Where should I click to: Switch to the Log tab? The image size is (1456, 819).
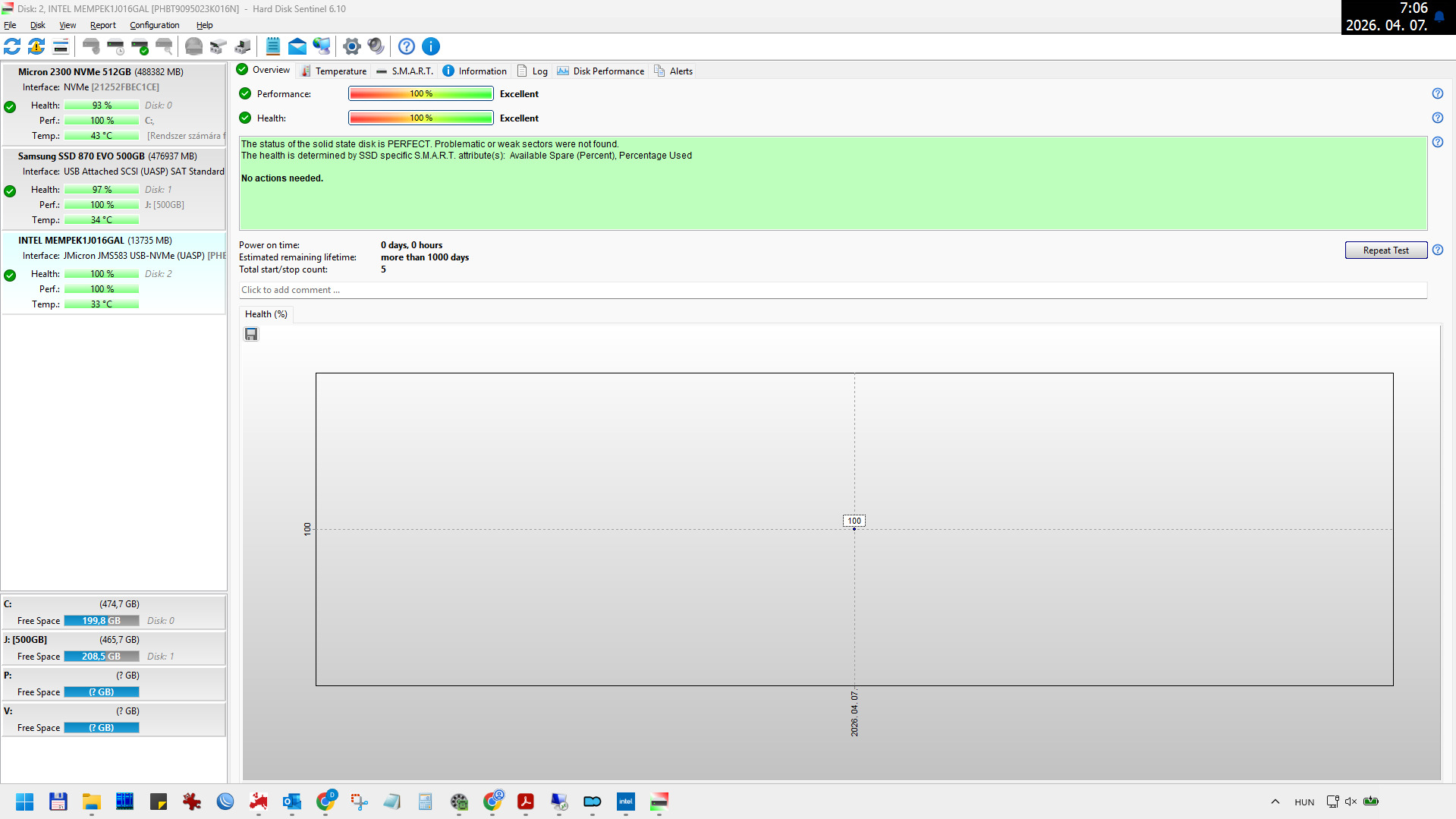[x=533, y=71]
